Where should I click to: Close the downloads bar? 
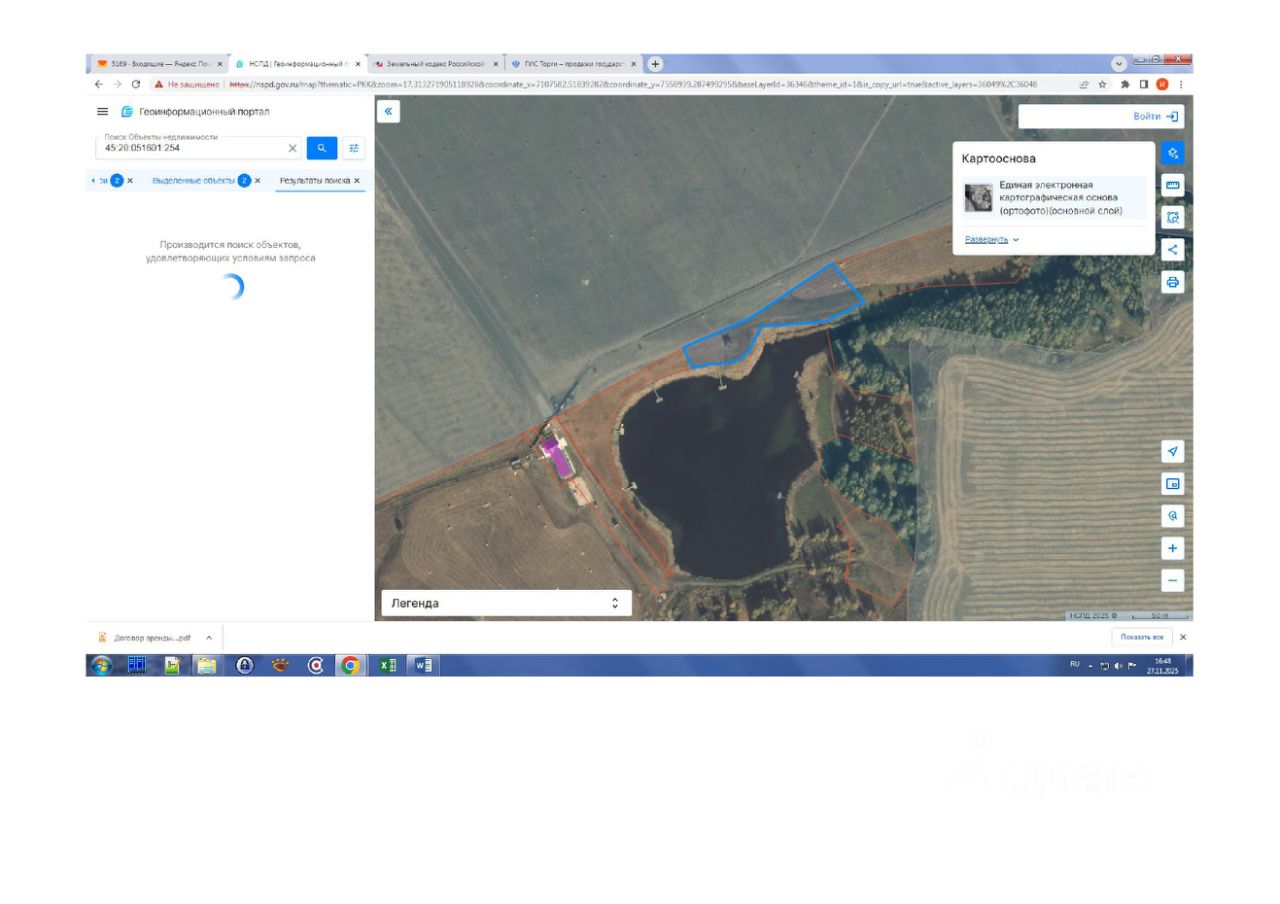pyautogui.click(x=1183, y=637)
